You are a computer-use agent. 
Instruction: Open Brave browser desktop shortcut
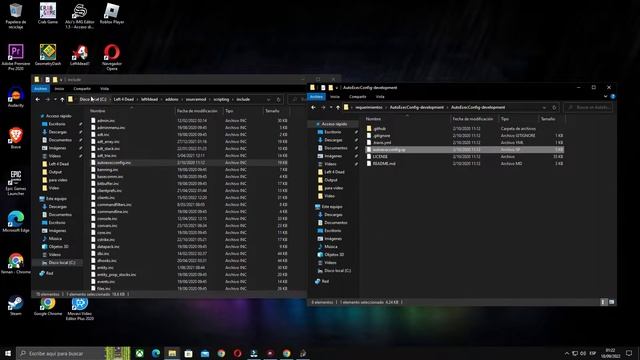pos(16,138)
